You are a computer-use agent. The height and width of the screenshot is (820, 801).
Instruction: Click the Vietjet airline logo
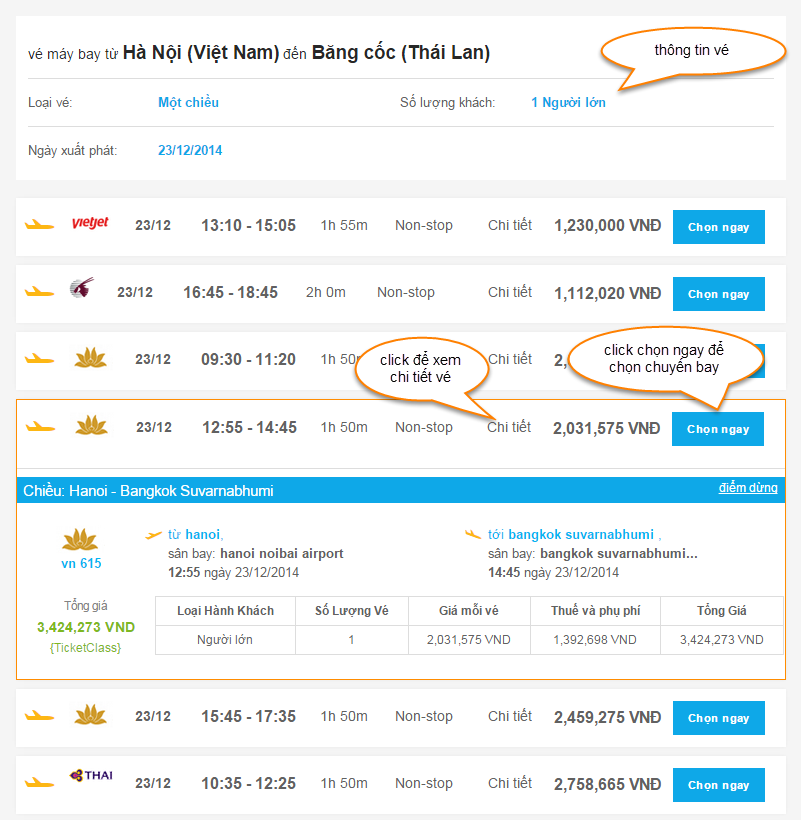(90, 223)
